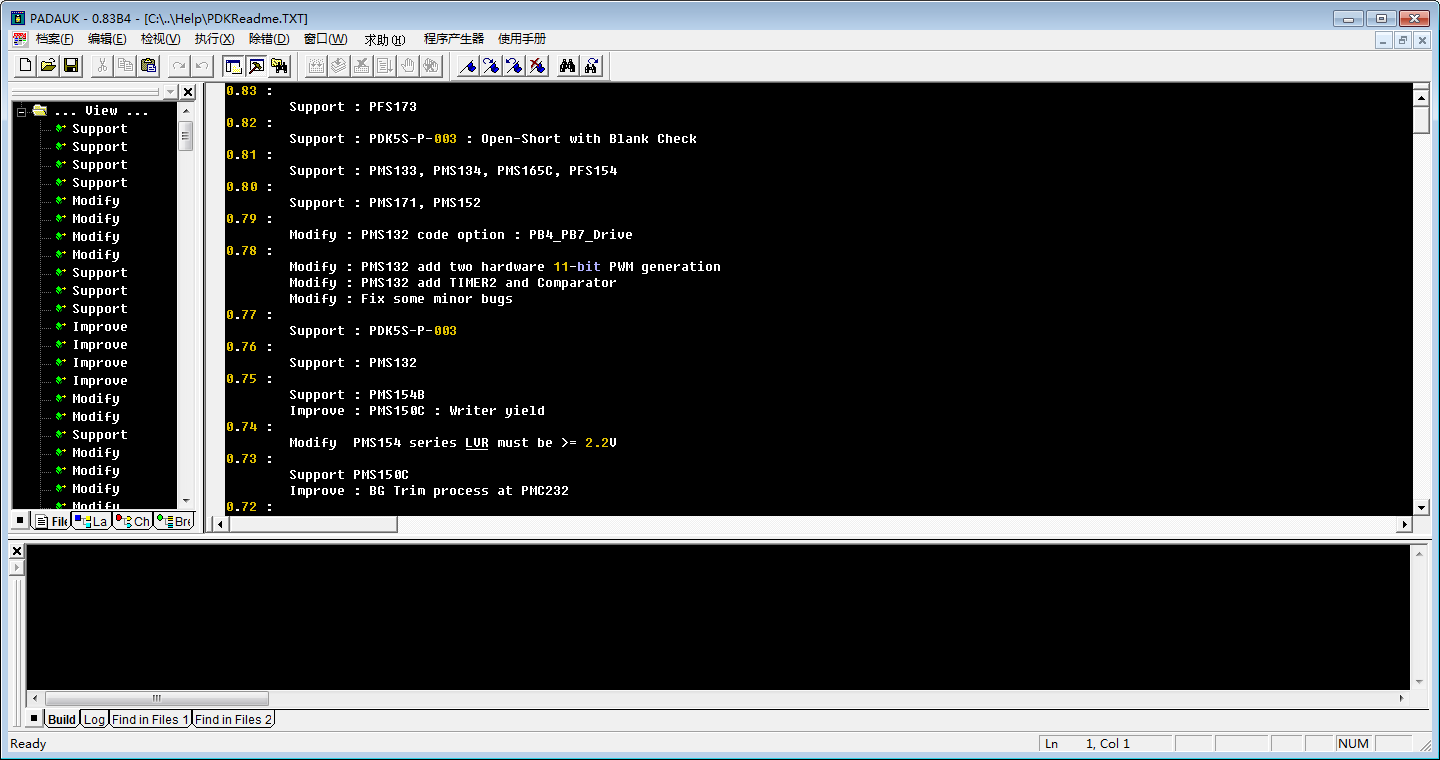The height and width of the screenshot is (760, 1440).
Task: Select the Log output tab
Action: click(94, 719)
